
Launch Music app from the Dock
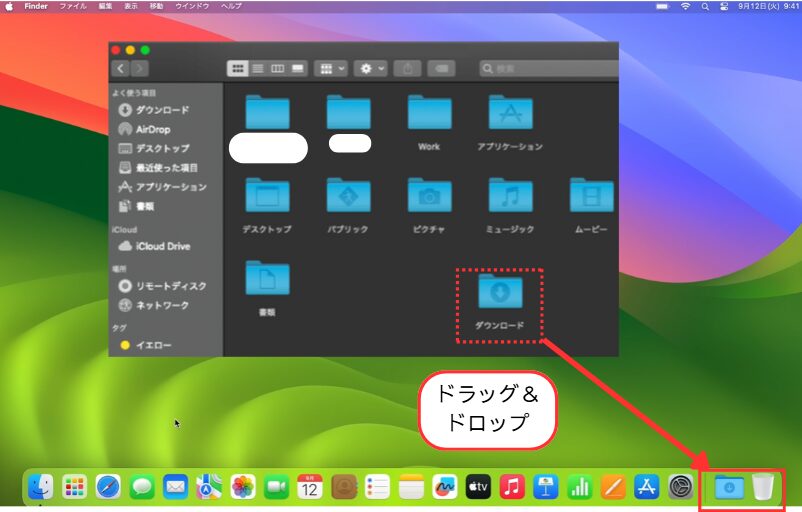[x=512, y=487]
